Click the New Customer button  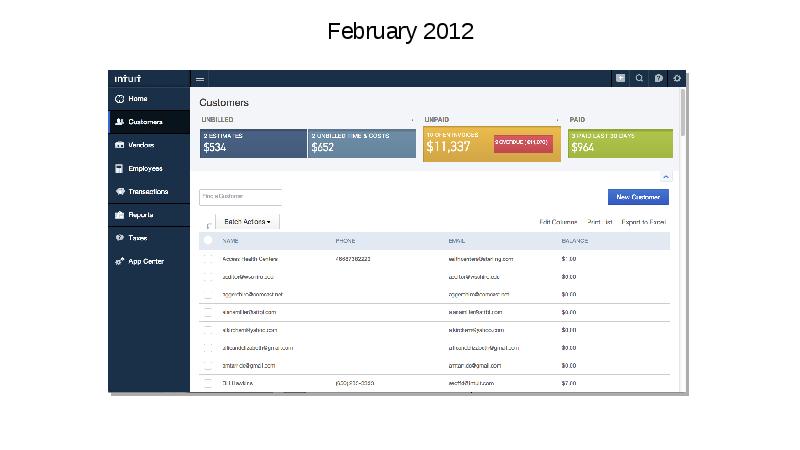point(638,198)
